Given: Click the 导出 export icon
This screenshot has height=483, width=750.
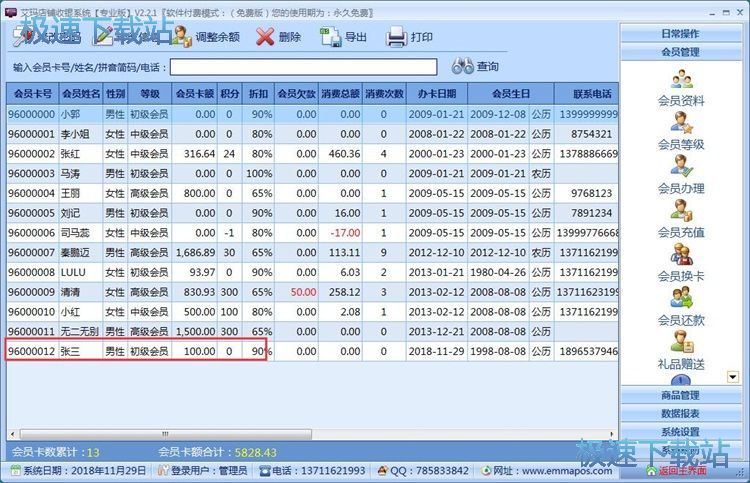Looking at the screenshot, I should pyautogui.click(x=331, y=37).
